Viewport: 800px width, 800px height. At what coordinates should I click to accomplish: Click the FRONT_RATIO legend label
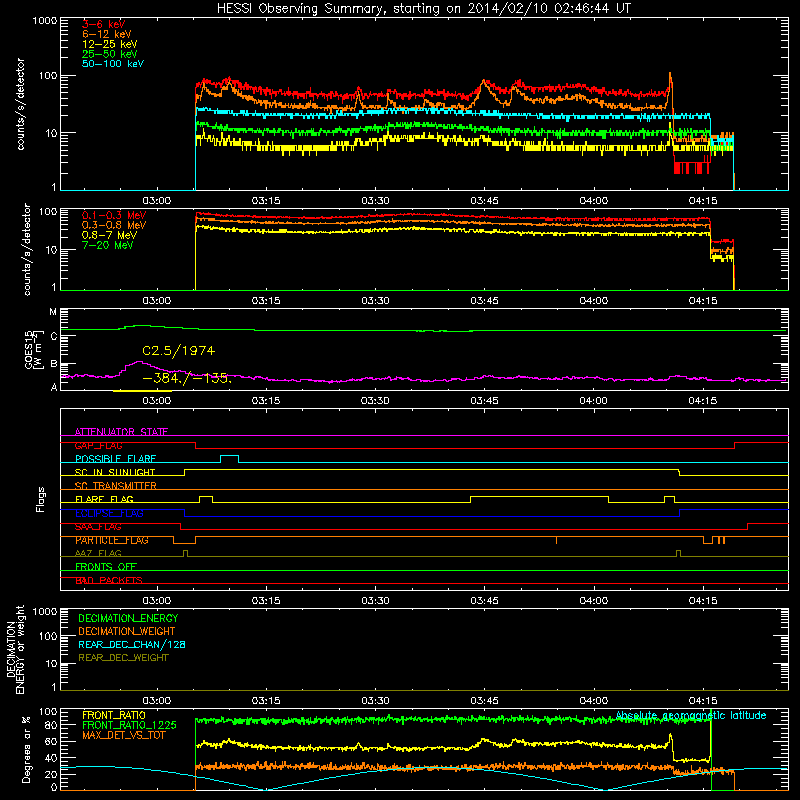[113, 715]
